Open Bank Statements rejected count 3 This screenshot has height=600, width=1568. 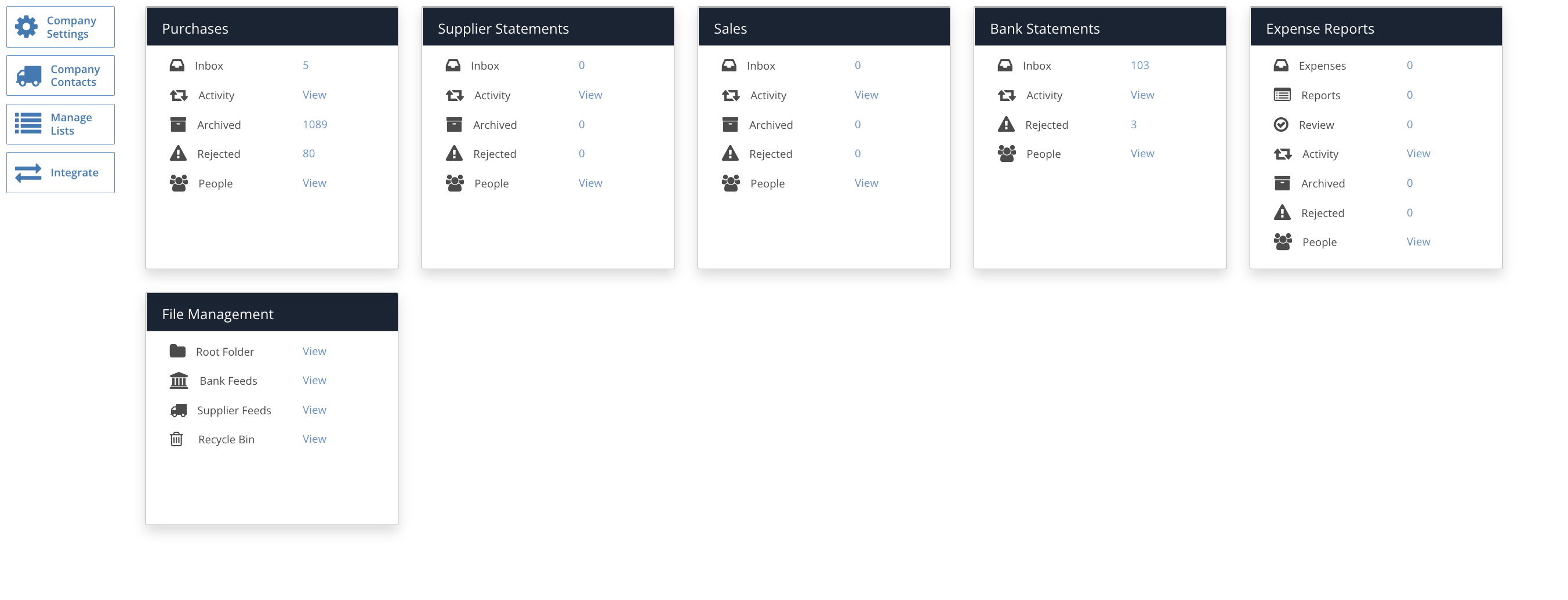(1134, 124)
